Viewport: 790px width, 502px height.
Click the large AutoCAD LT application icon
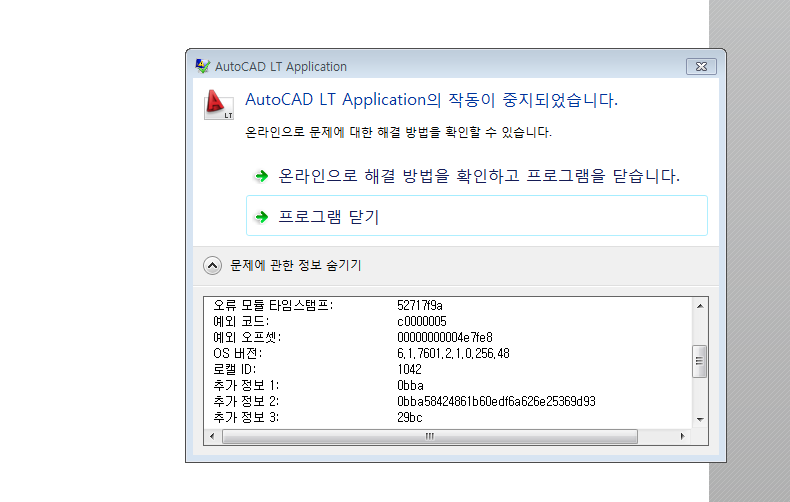pyautogui.click(x=217, y=105)
